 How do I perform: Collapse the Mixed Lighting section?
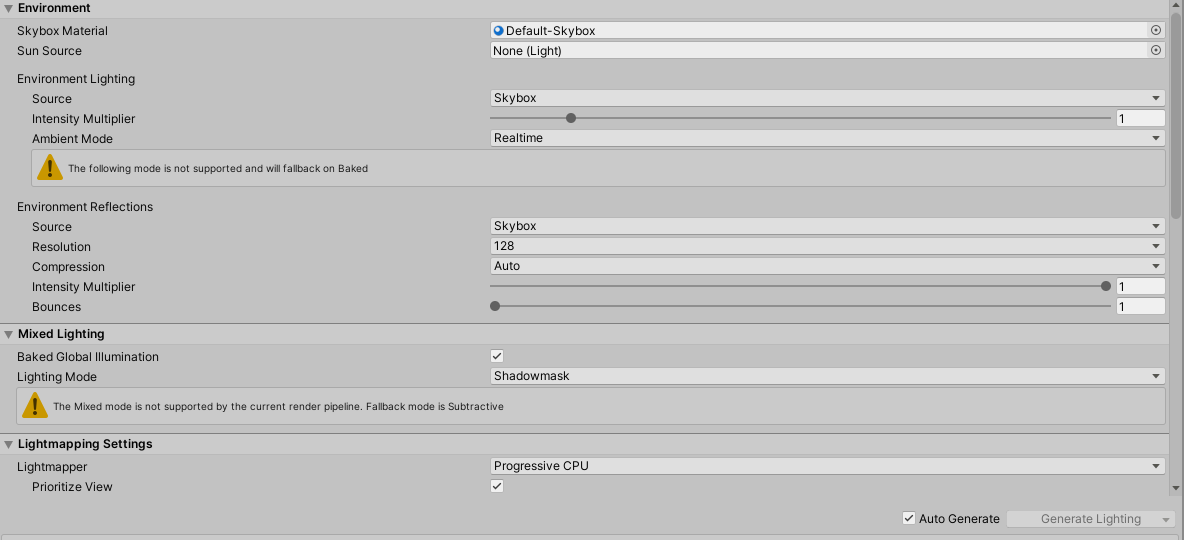click(8, 334)
